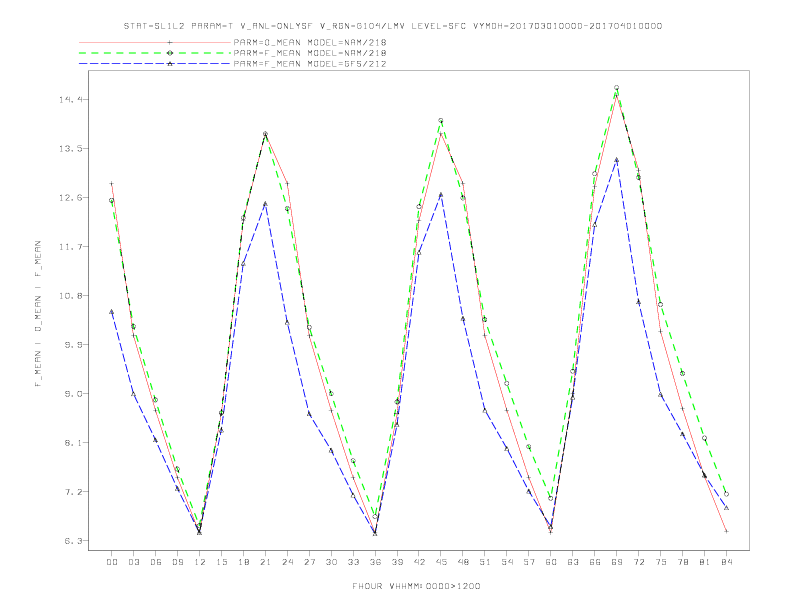Click x-axis tick label 24

(287, 562)
